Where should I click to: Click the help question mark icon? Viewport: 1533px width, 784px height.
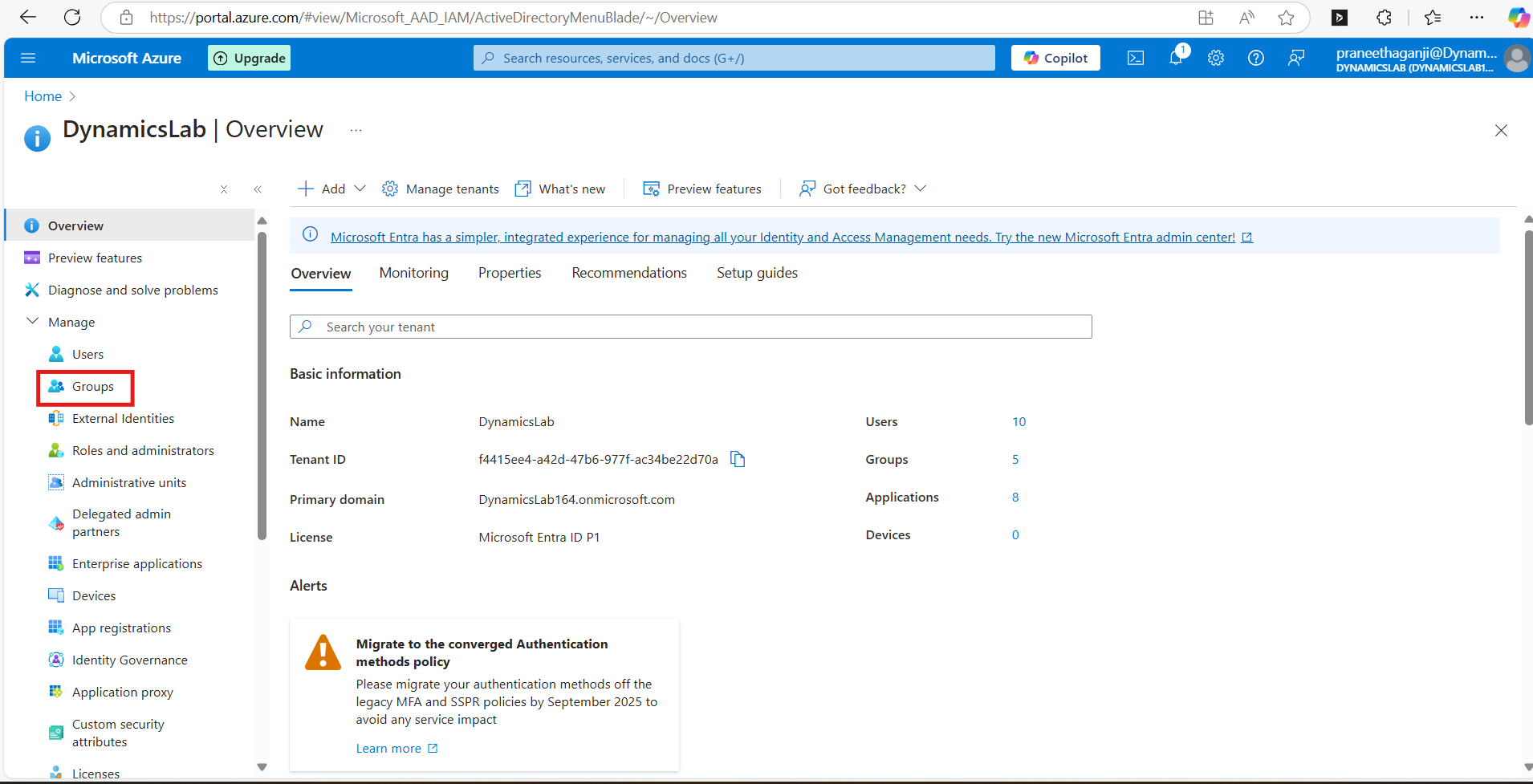[x=1255, y=58]
